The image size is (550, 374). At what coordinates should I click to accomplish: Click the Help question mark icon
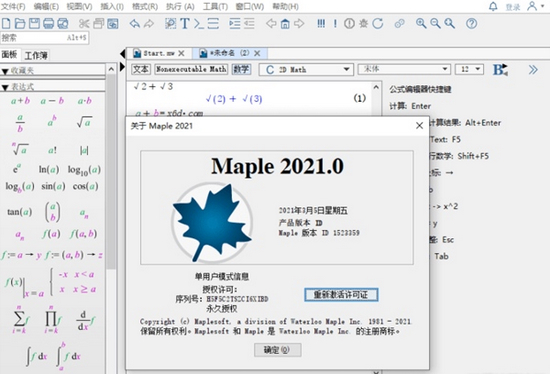click(471, 24)
